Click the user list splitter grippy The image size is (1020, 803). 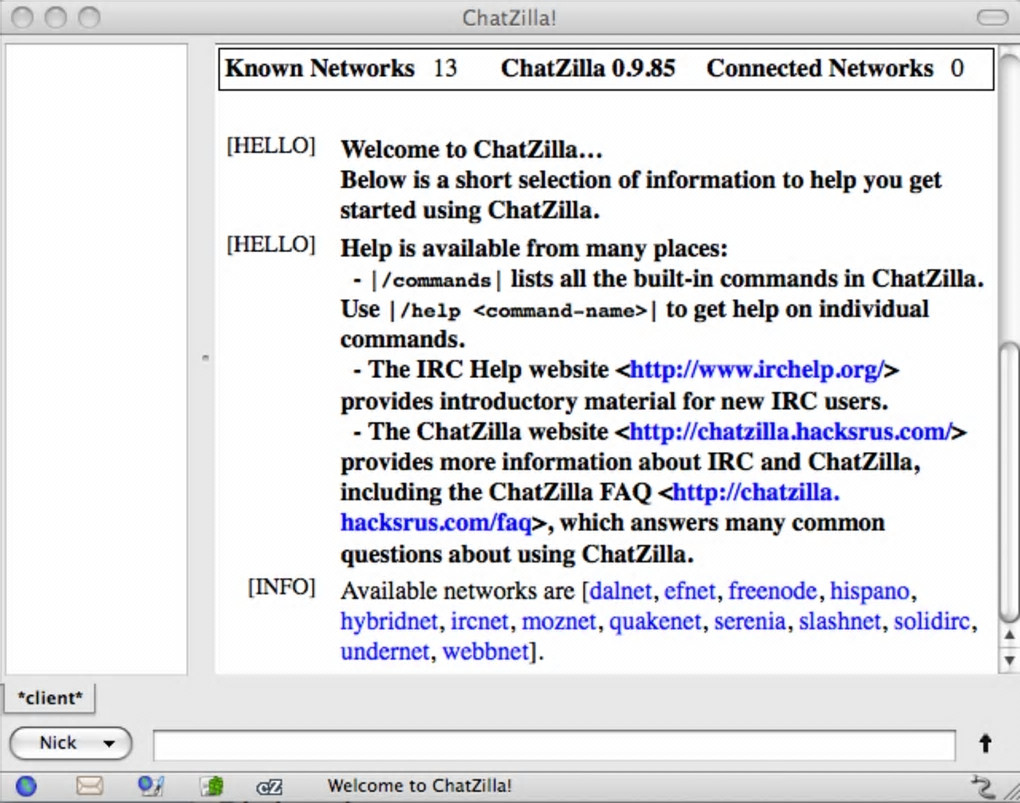(x=205, y=357)
